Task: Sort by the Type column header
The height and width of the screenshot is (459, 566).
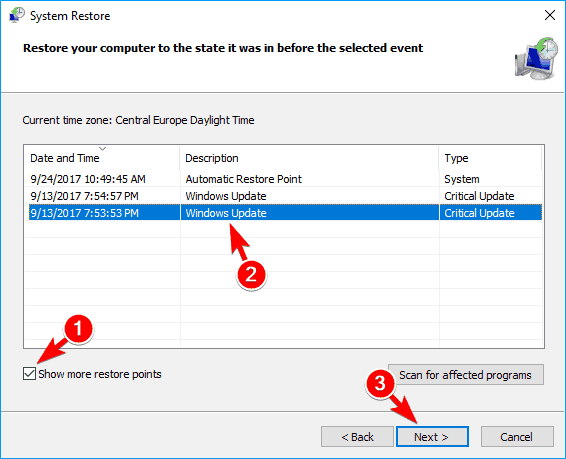Action: point(490,158)
